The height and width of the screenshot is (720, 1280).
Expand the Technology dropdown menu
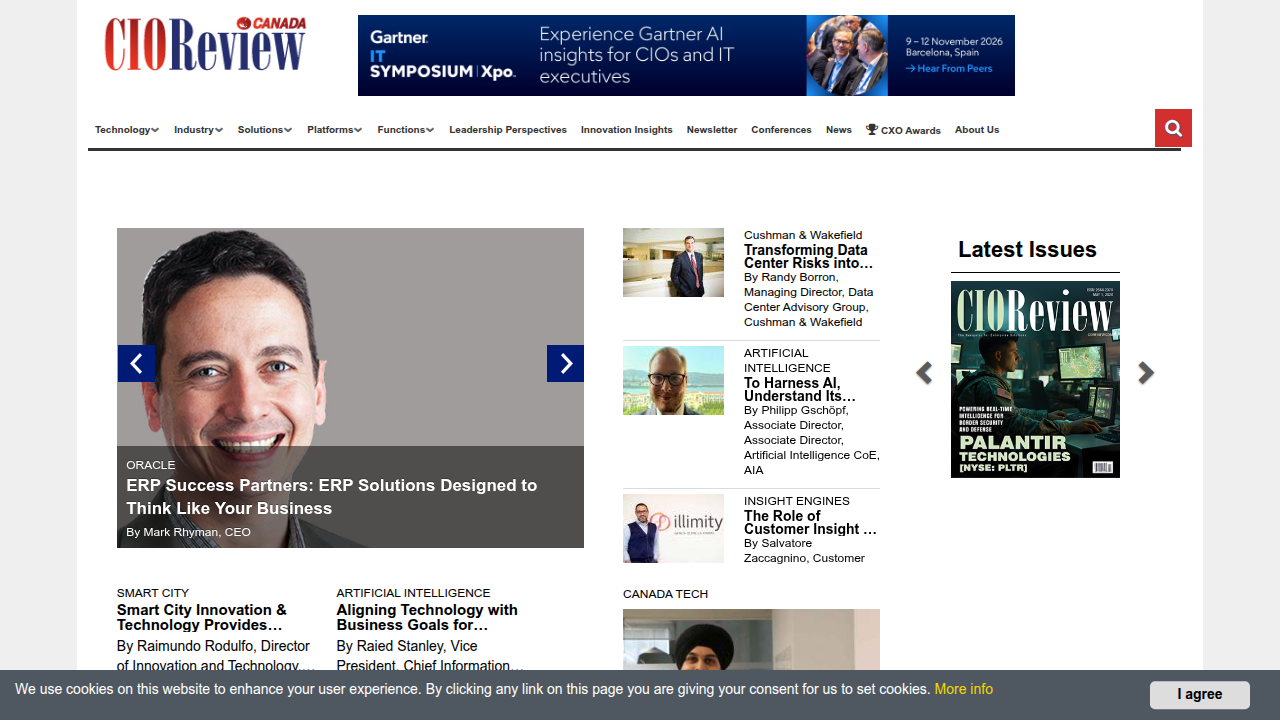(x=127, y=130)
